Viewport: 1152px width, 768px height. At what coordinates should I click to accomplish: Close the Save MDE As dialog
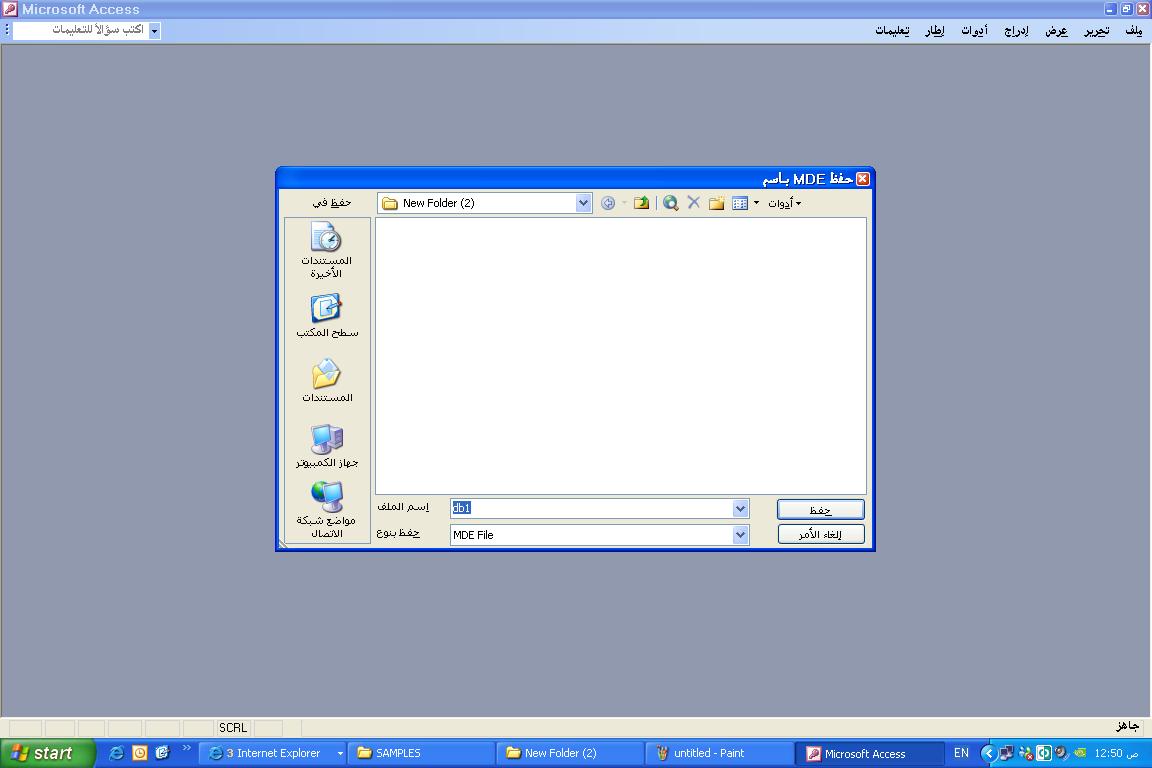(x=863, y=179)
